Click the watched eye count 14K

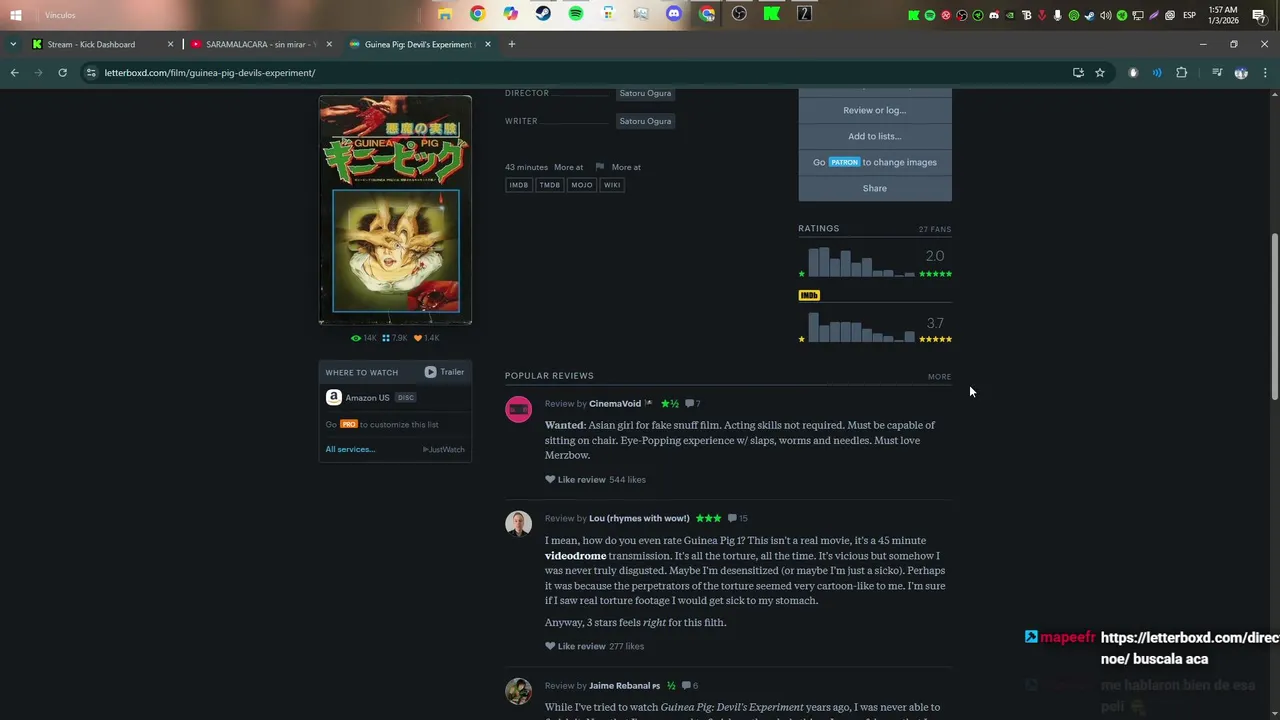(364, 338)
